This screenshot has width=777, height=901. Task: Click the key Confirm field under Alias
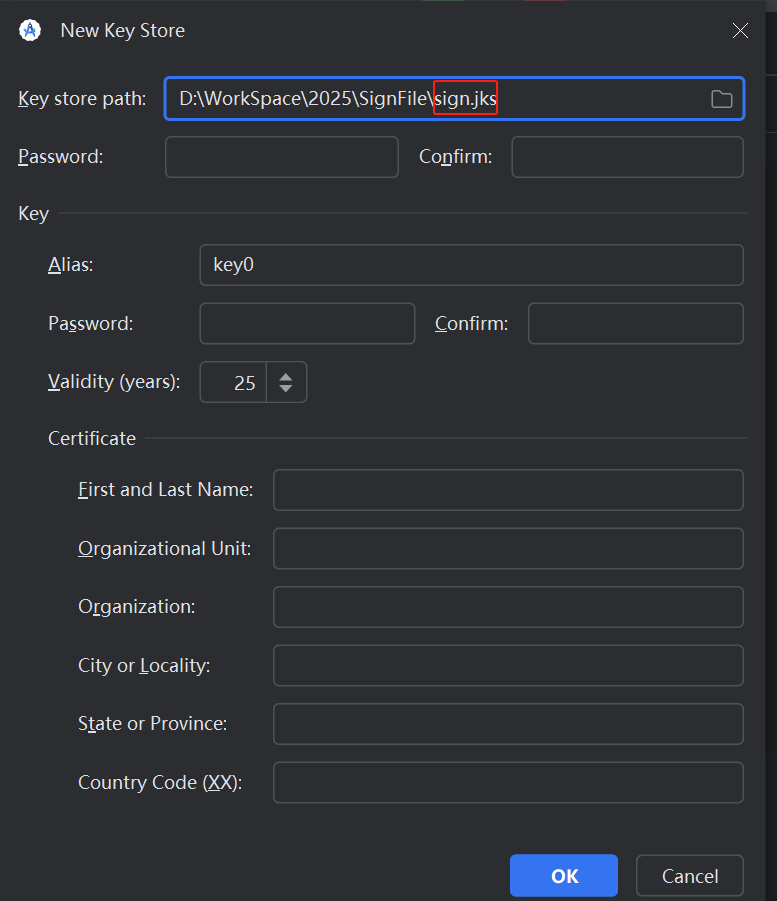pos(636,324)
